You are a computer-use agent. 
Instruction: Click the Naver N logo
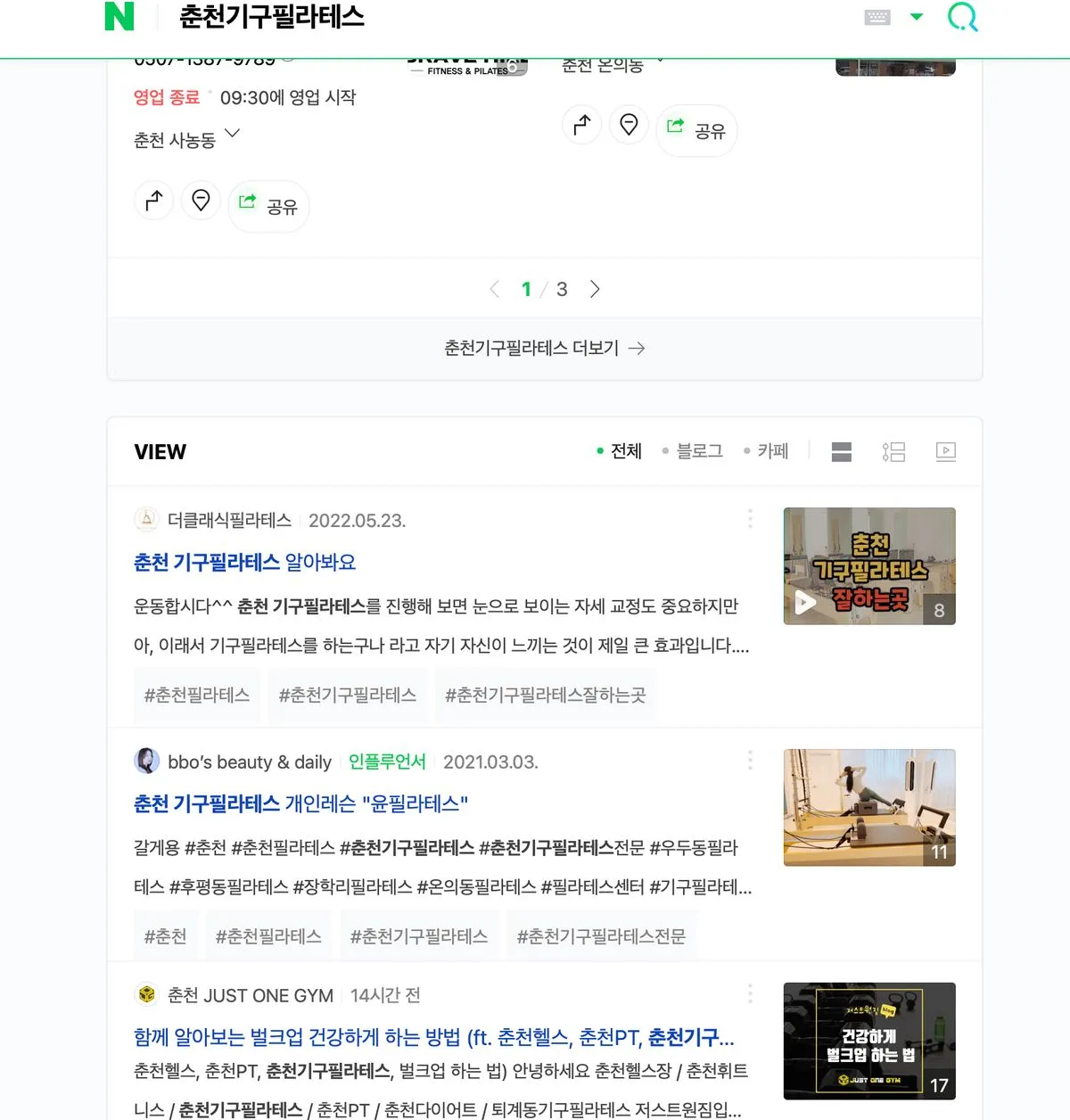coord(119,16)
